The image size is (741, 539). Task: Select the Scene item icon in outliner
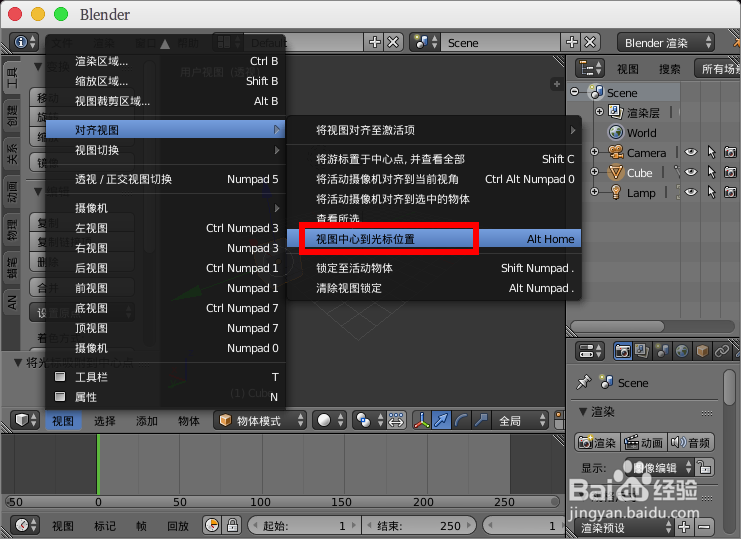click(x=596, y=93)
